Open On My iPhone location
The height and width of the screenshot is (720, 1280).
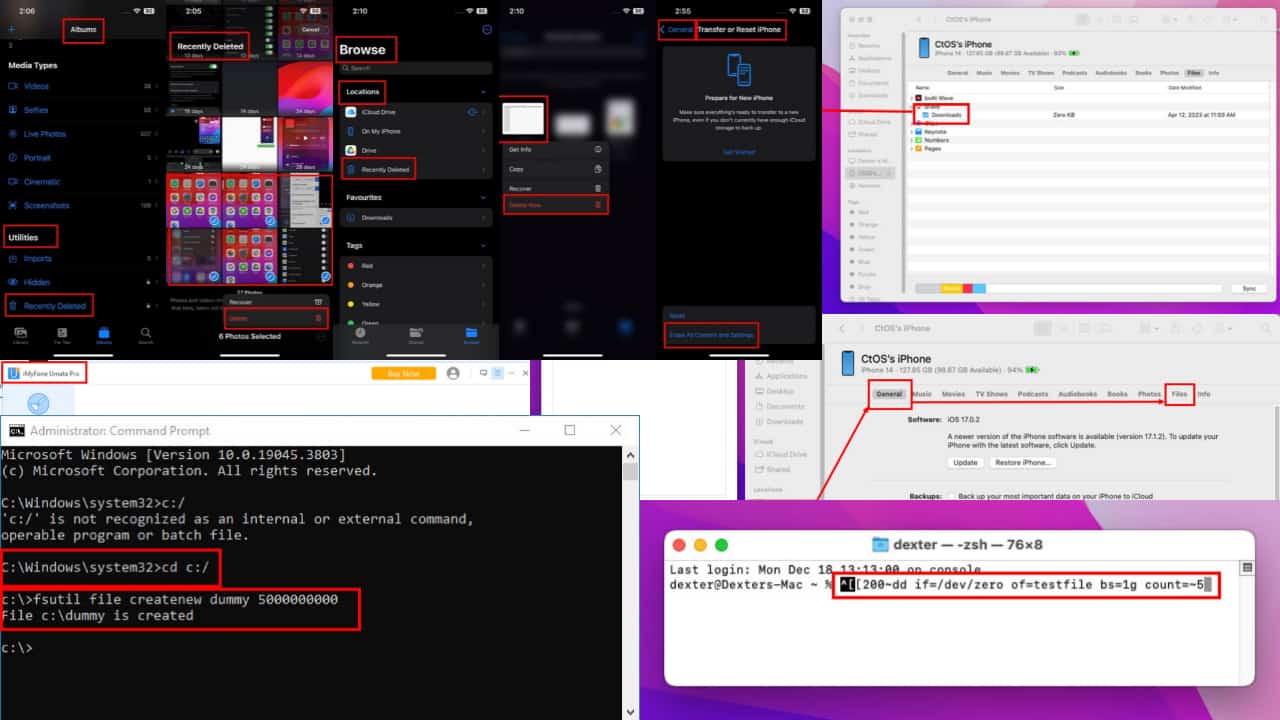tap(416, 131)
